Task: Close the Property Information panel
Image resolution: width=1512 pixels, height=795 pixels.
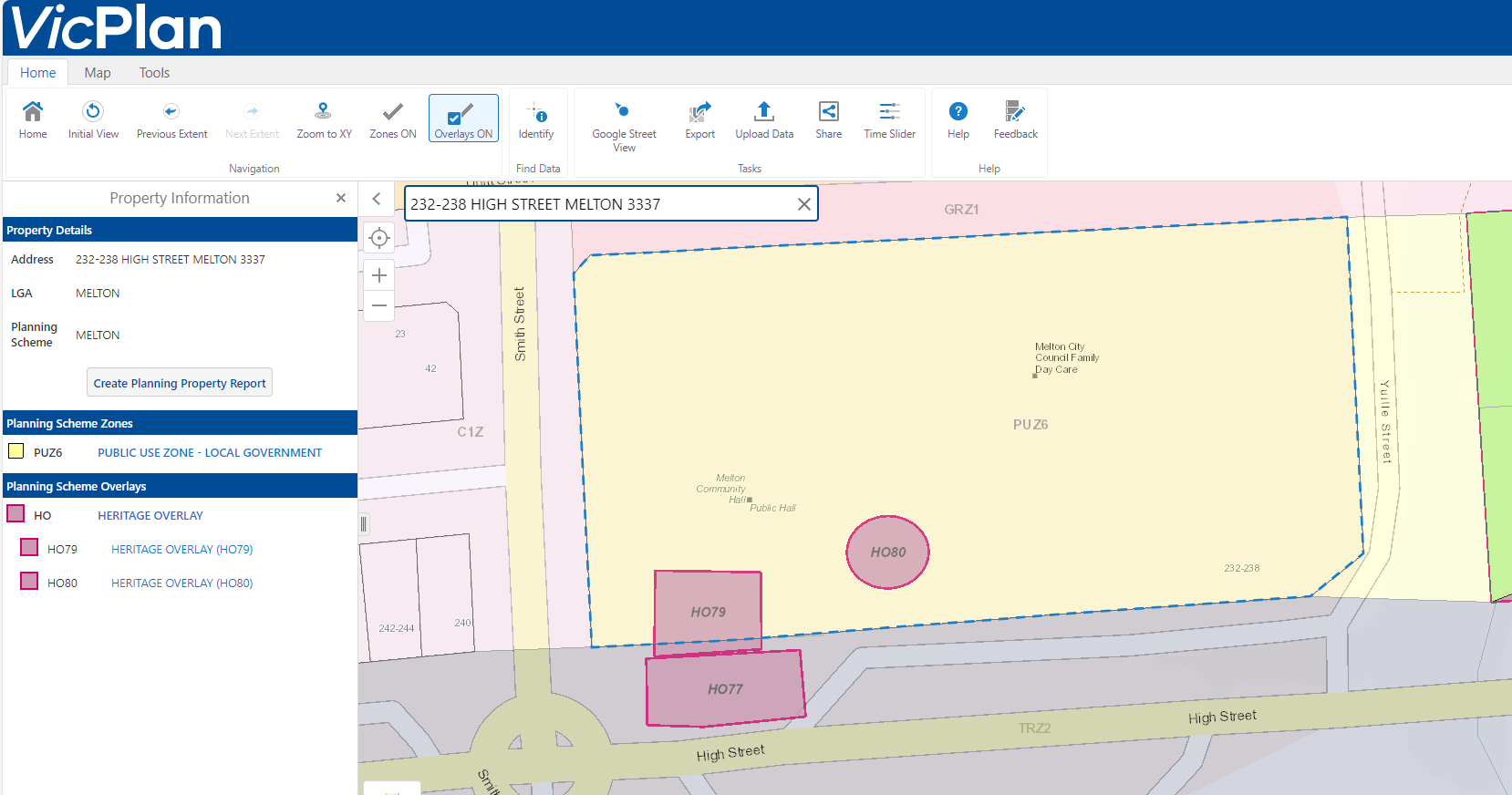Action: 341,198
